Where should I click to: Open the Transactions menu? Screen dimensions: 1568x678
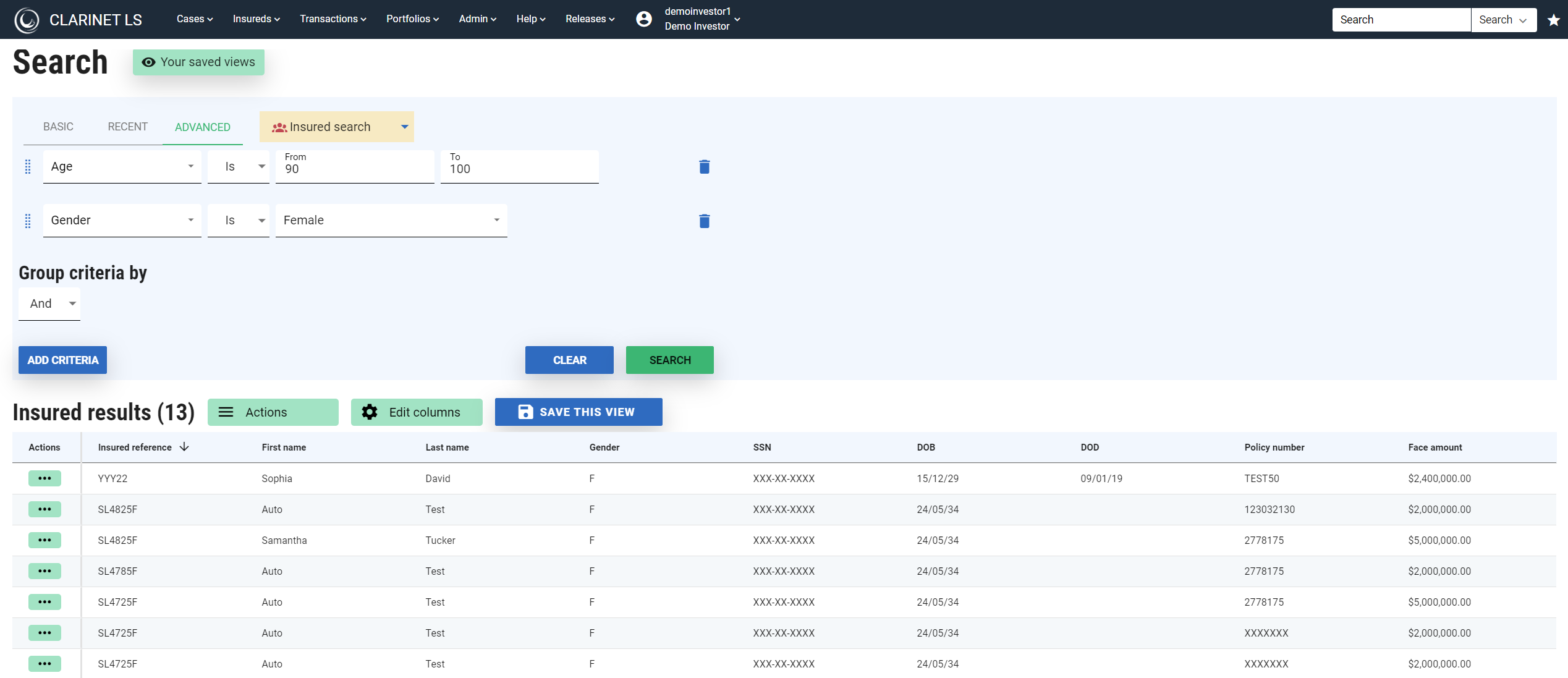(x=333, y=19)
